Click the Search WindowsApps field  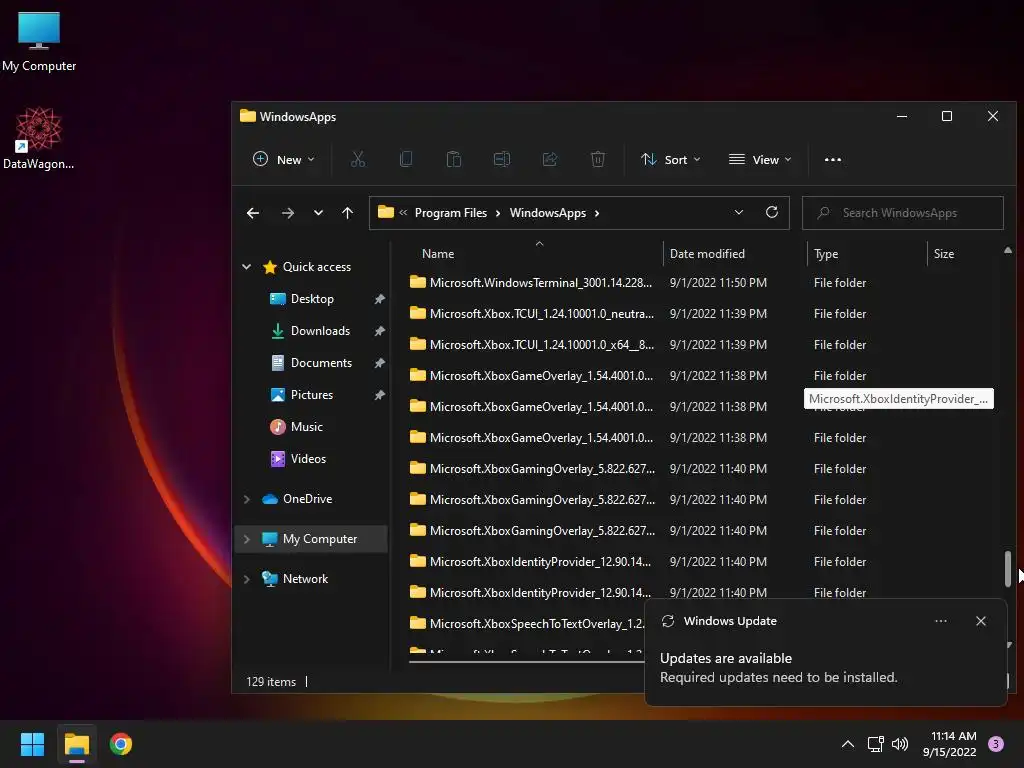coord(903,213)
